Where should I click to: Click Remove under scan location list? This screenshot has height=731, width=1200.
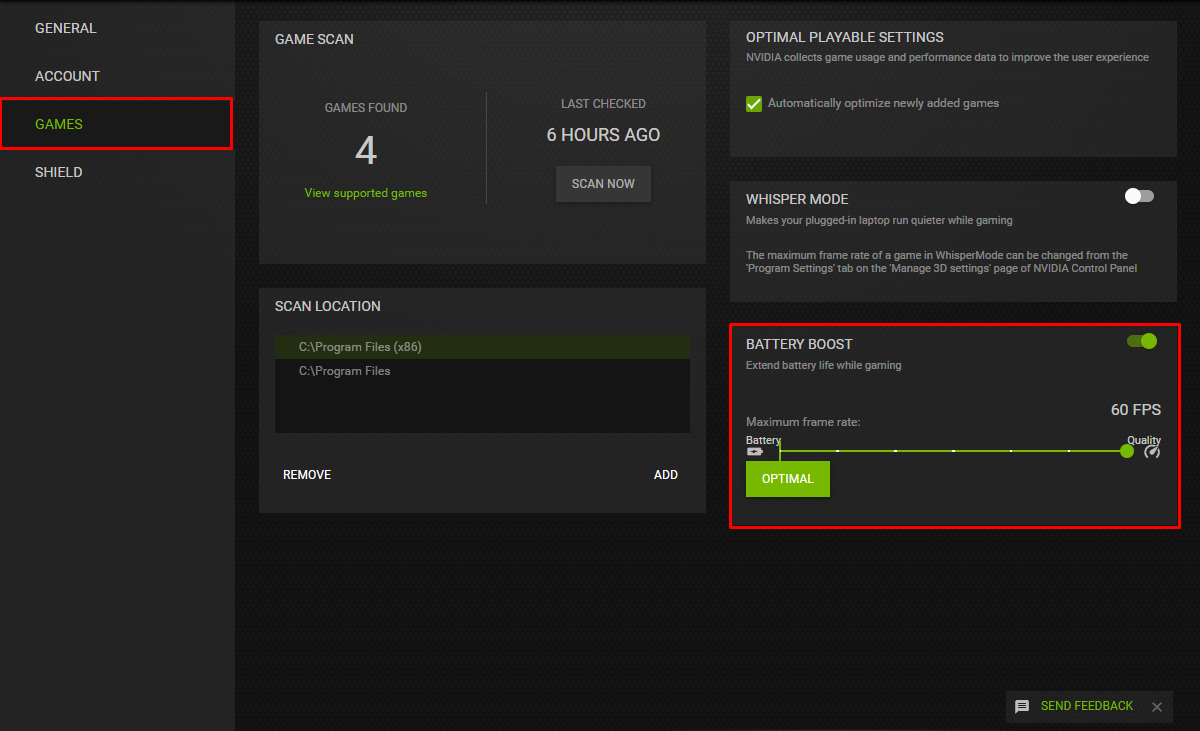[x=307, y=475]
